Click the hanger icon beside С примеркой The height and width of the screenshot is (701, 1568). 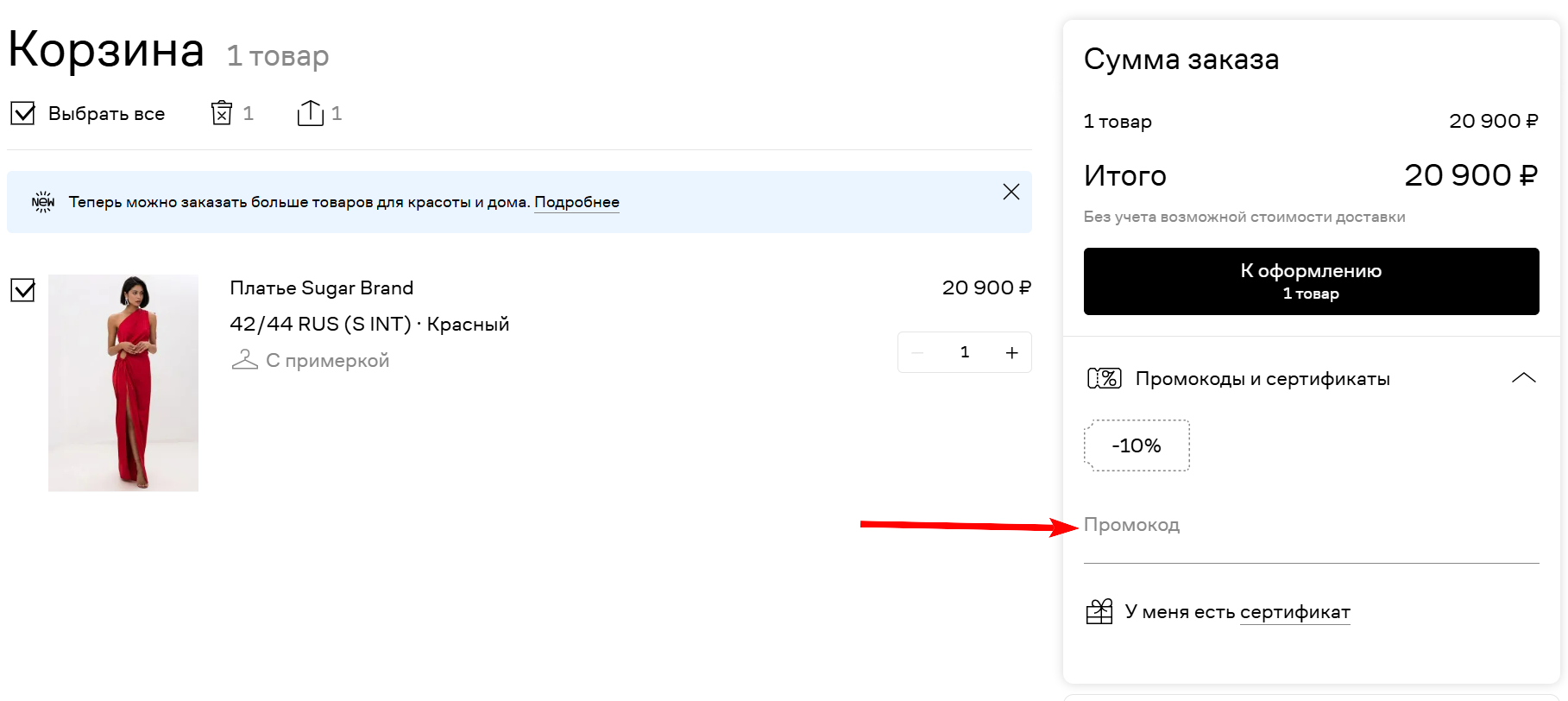245,360
